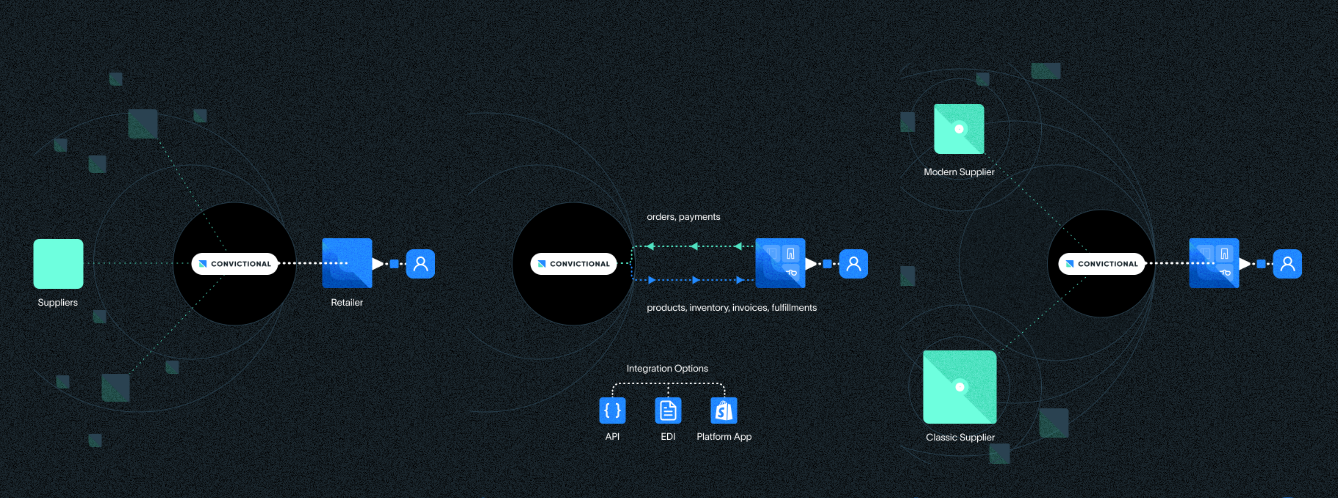Click the green Suppliers square
This screenshot has width=1338, height=498.
coord(58,264)
